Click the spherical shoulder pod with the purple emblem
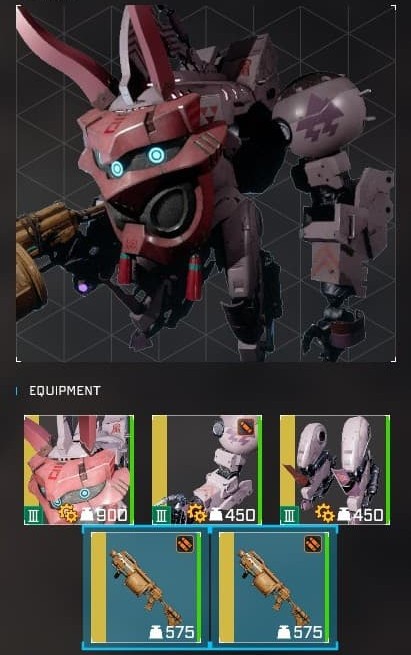The image size is (411, 655). (x=320, y=118)
